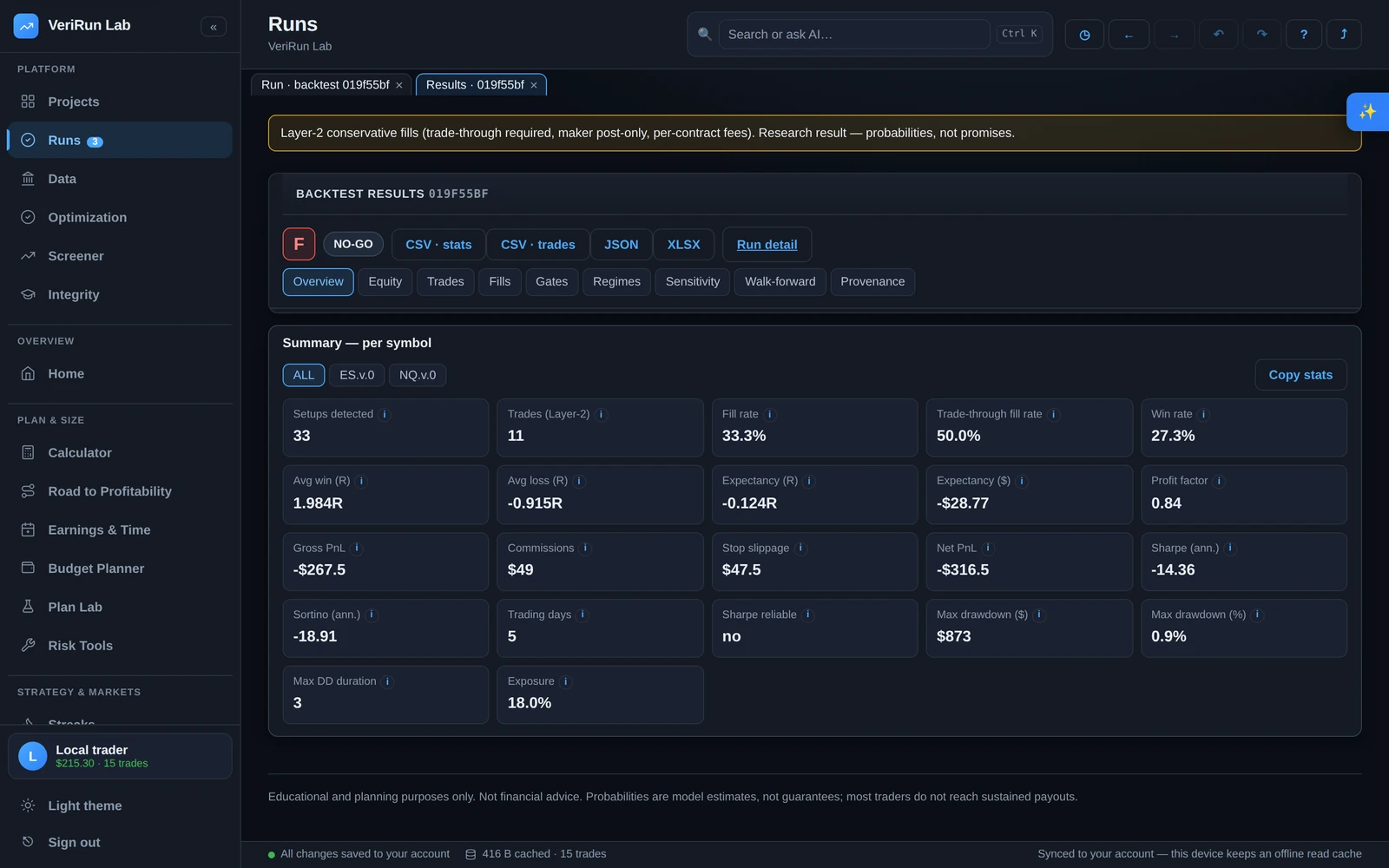The image size is (1389, 868).
Task: Open the Calculator page
Action: [x=120, y=453]
